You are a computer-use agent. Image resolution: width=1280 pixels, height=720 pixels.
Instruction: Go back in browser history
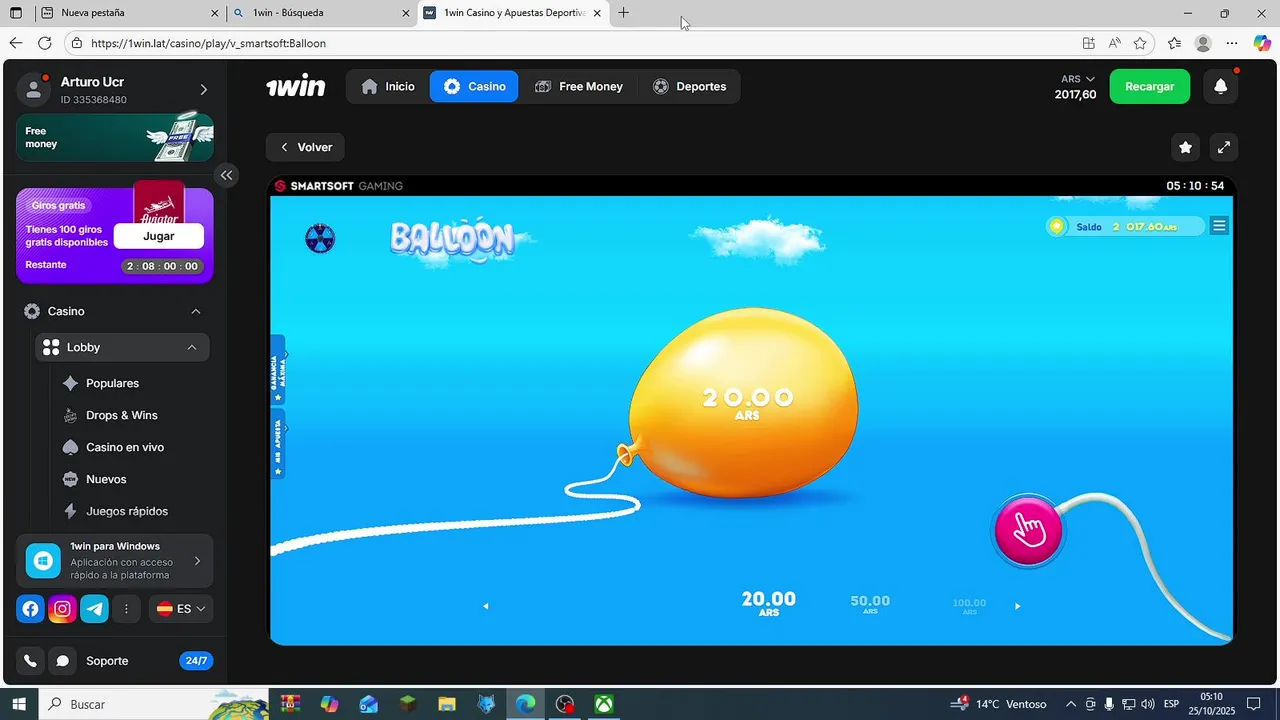(x=15, y=43)
